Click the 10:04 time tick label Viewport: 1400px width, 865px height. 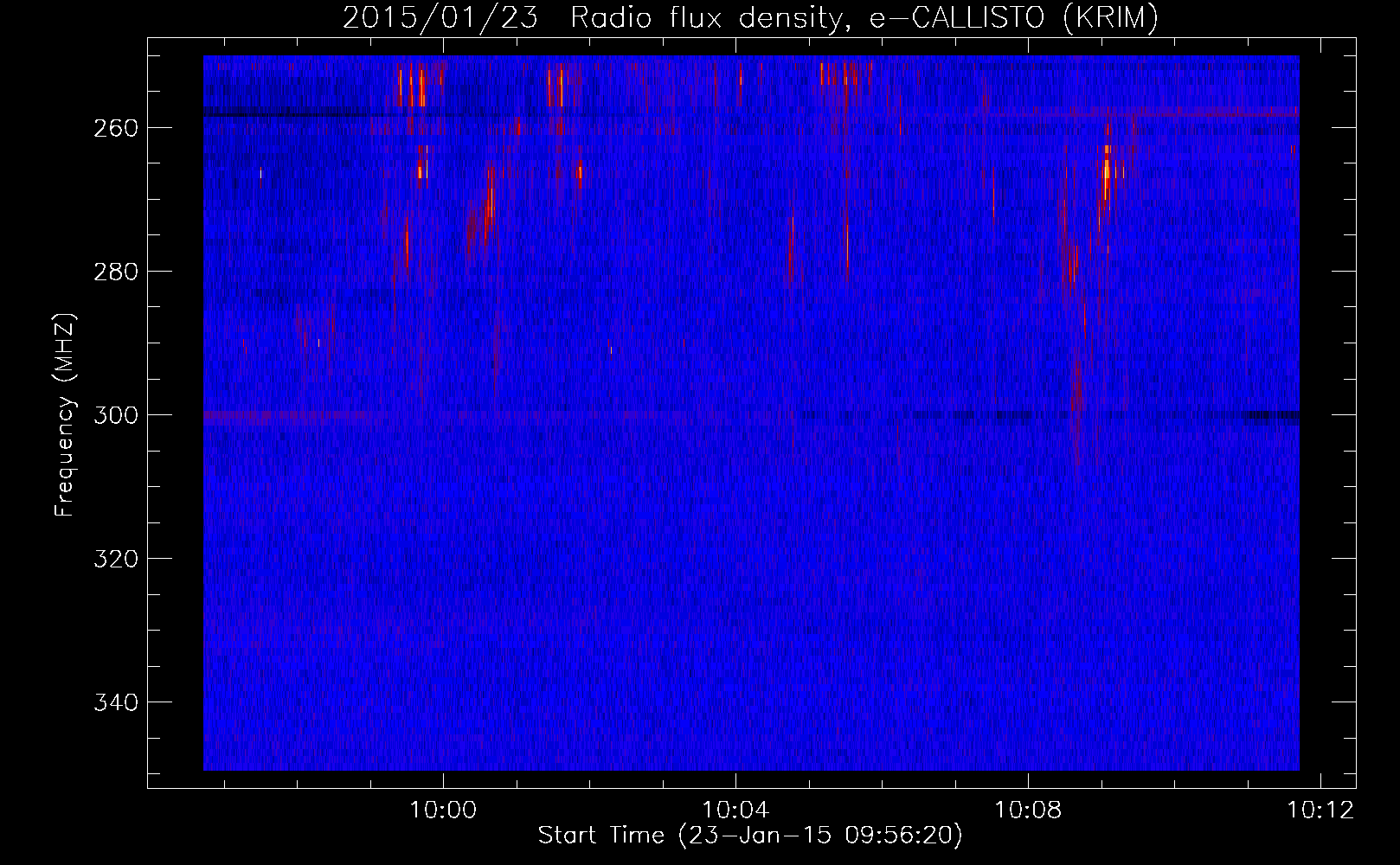[735, 811]
